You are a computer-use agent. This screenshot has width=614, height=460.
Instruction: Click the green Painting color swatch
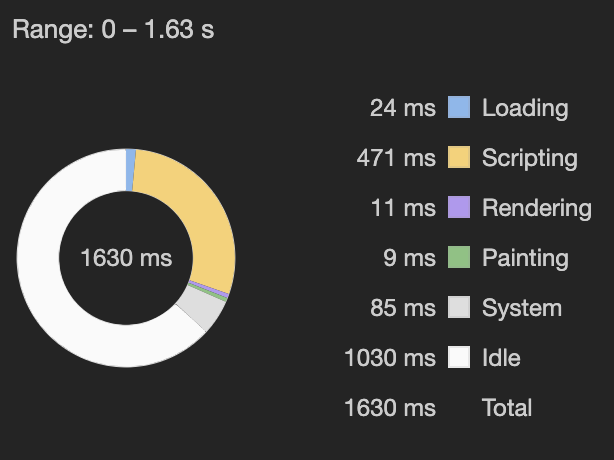[x=459, y=257]
